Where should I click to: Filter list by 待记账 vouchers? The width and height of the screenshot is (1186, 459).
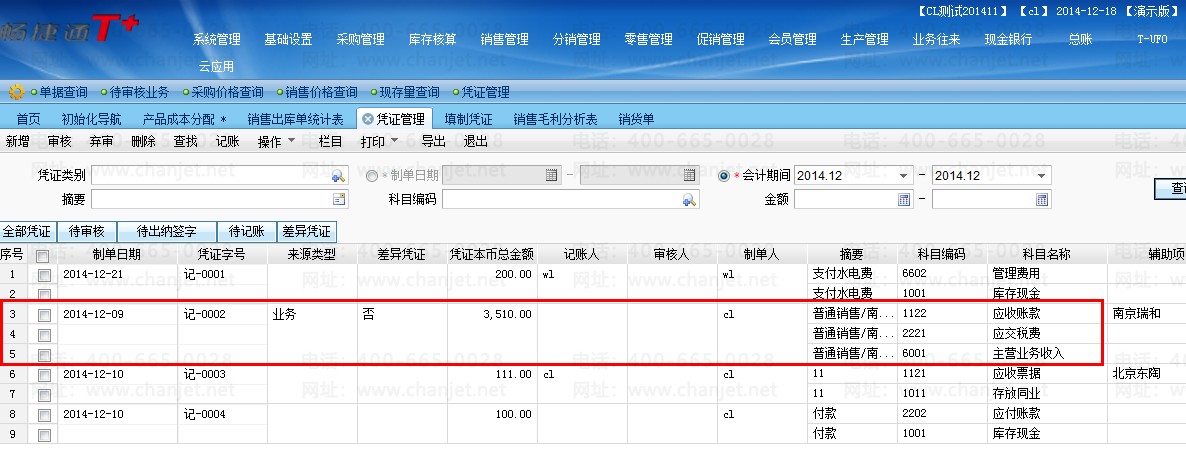click(x=246, y=231)
